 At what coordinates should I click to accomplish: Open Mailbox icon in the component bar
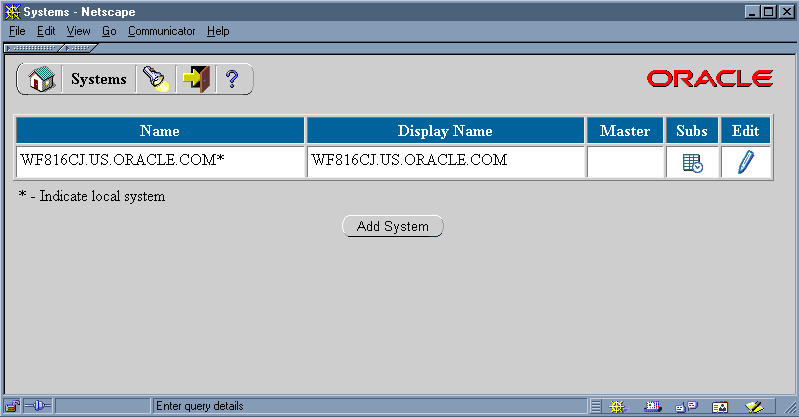point(653,406)
